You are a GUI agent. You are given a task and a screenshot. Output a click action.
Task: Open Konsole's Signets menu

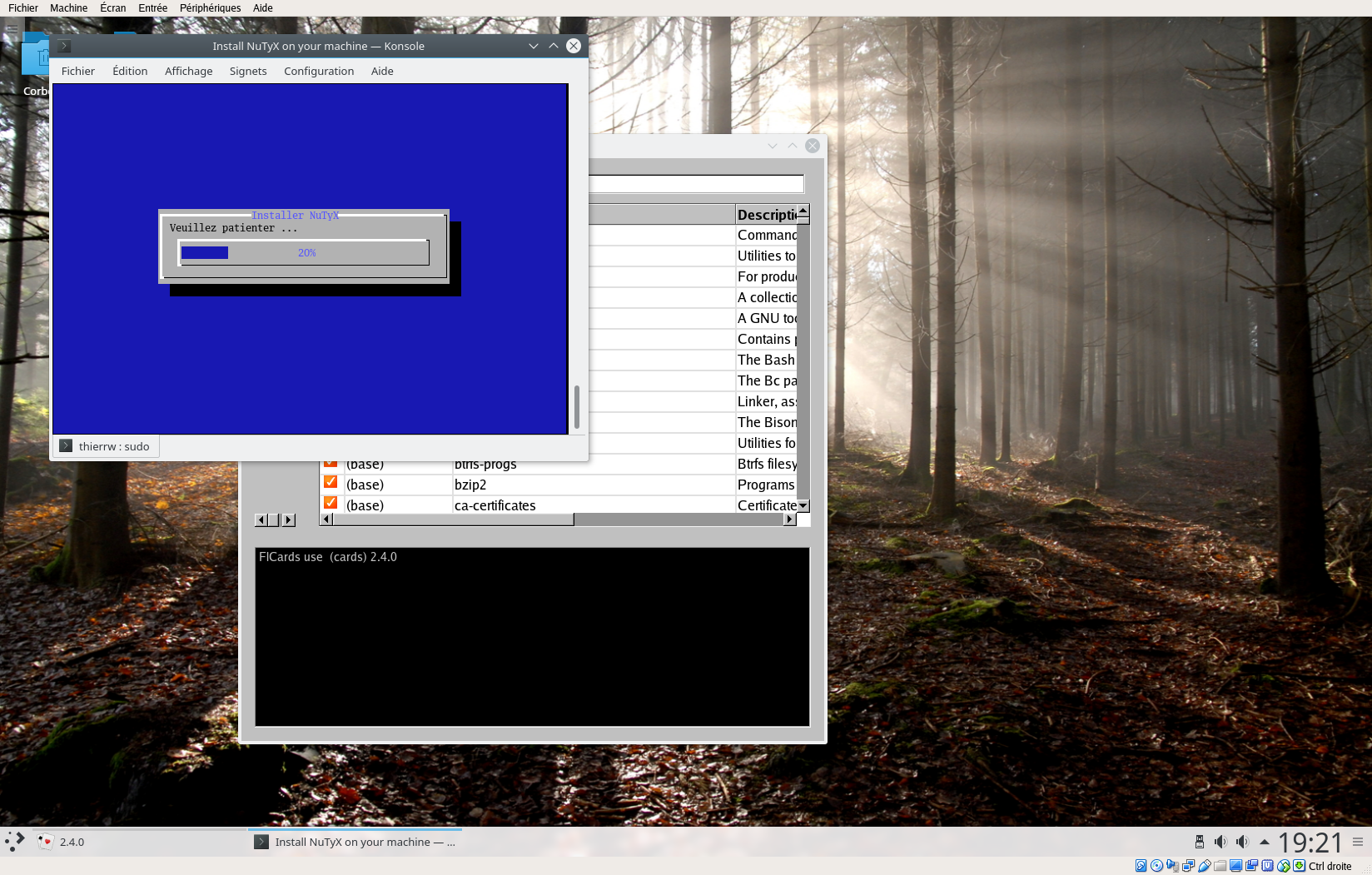point(248,71)
